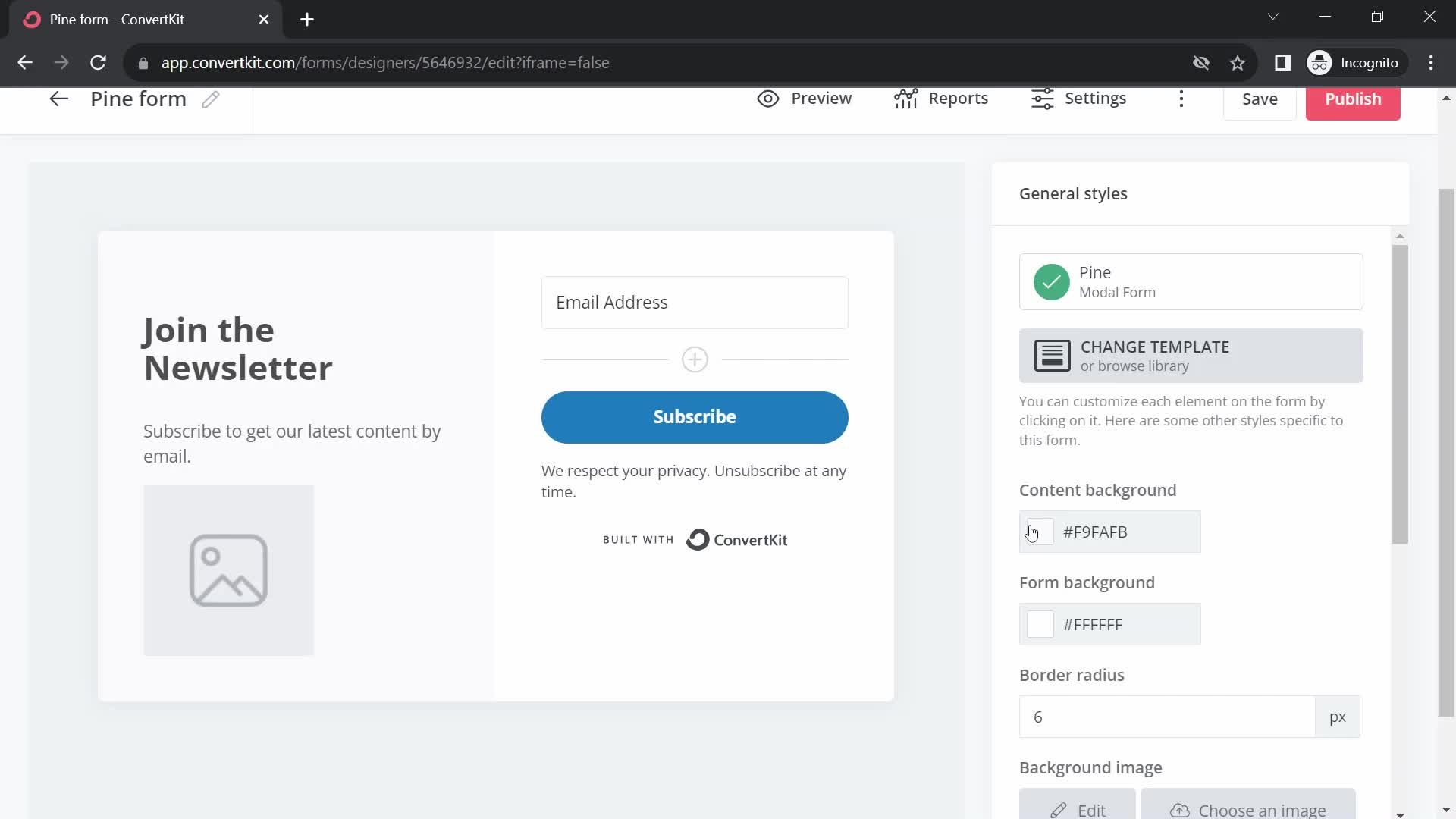
Task: Click the edit pencil icon for Pine form
Action: click(210, 99)
